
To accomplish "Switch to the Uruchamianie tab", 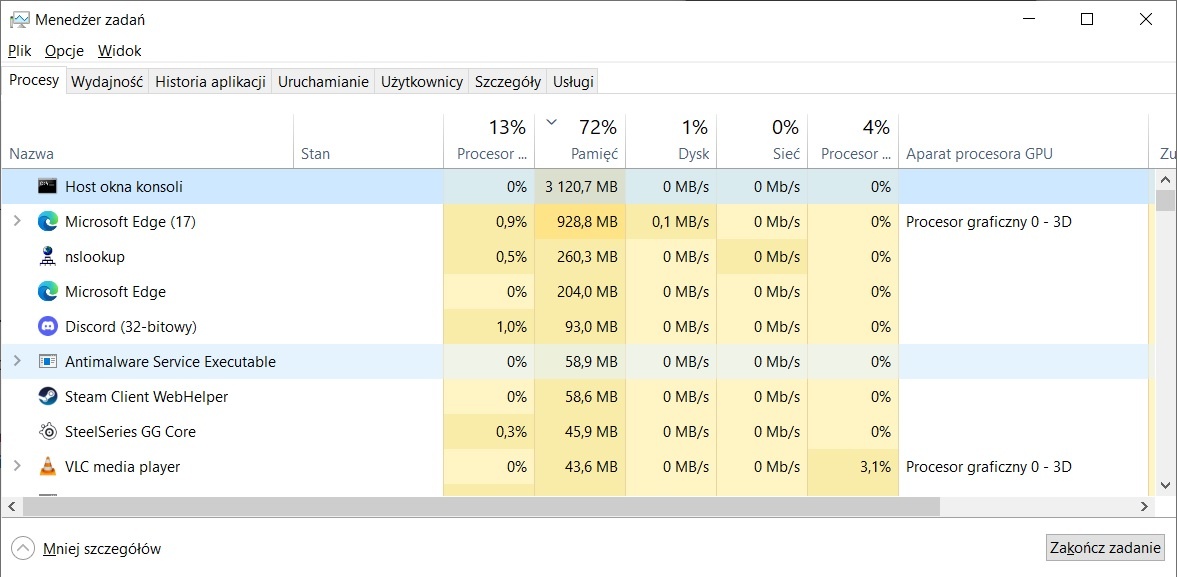I will [x=324, y=82].
